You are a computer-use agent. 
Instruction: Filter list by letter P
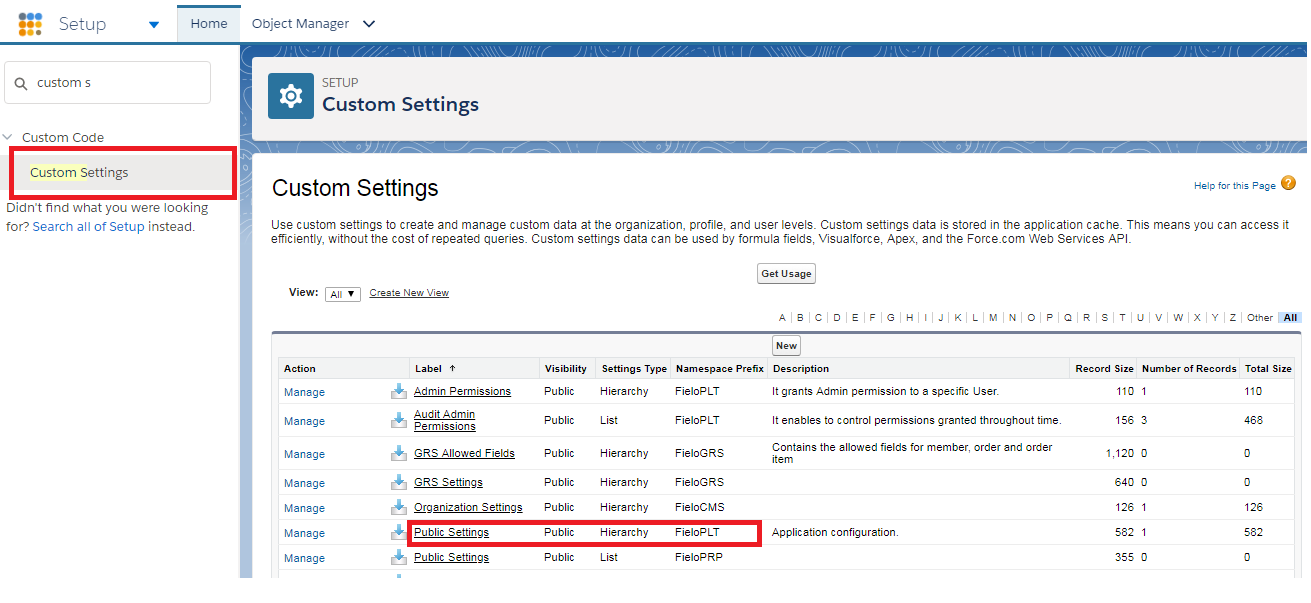pyautogui.click(x=1049, y=318)
